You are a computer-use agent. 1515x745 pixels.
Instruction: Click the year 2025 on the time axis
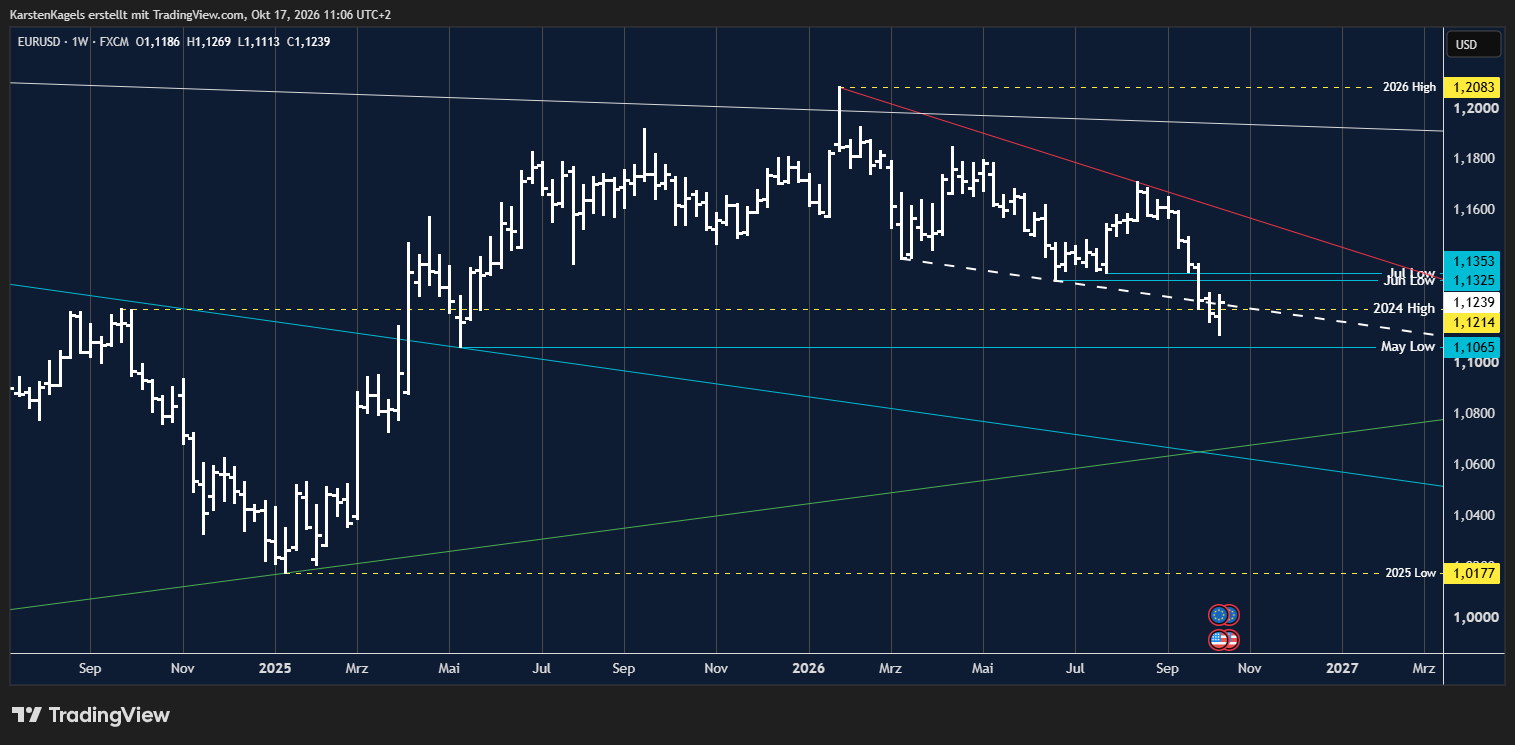click(274, 666)
